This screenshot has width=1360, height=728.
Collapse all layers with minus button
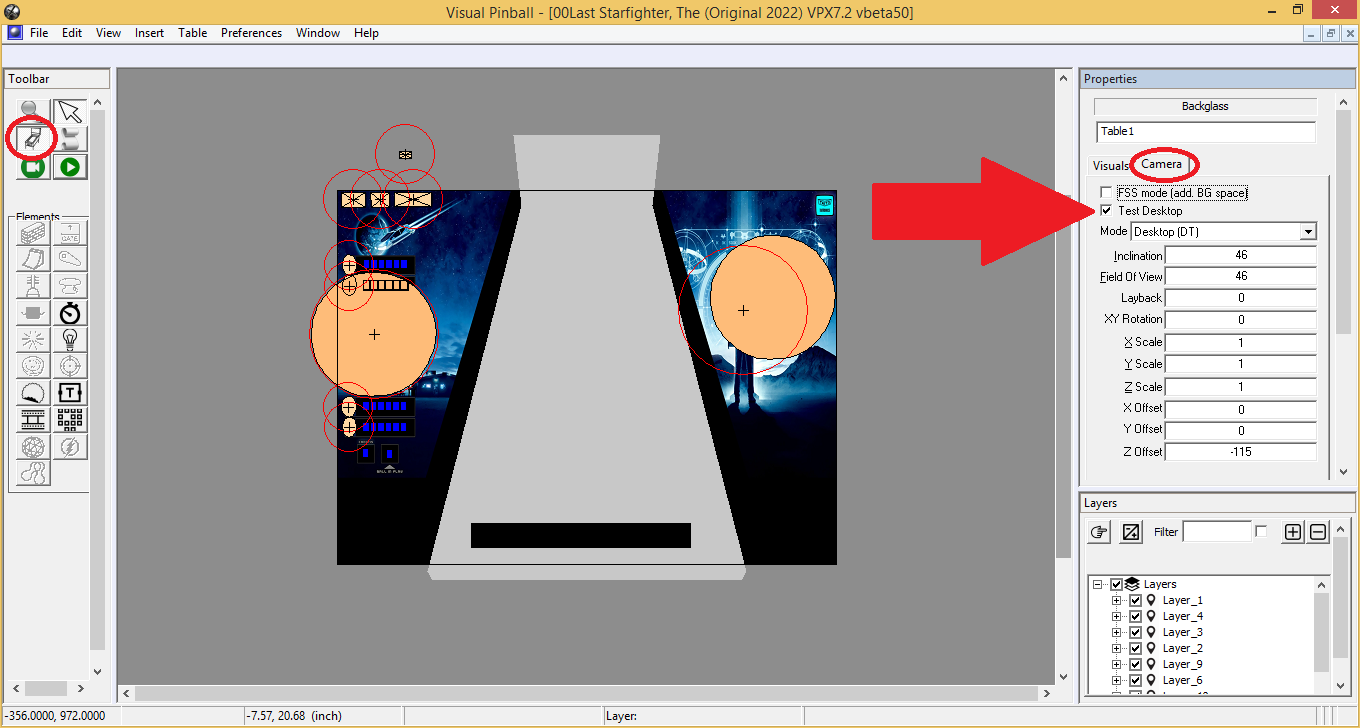click(1318, 532)
